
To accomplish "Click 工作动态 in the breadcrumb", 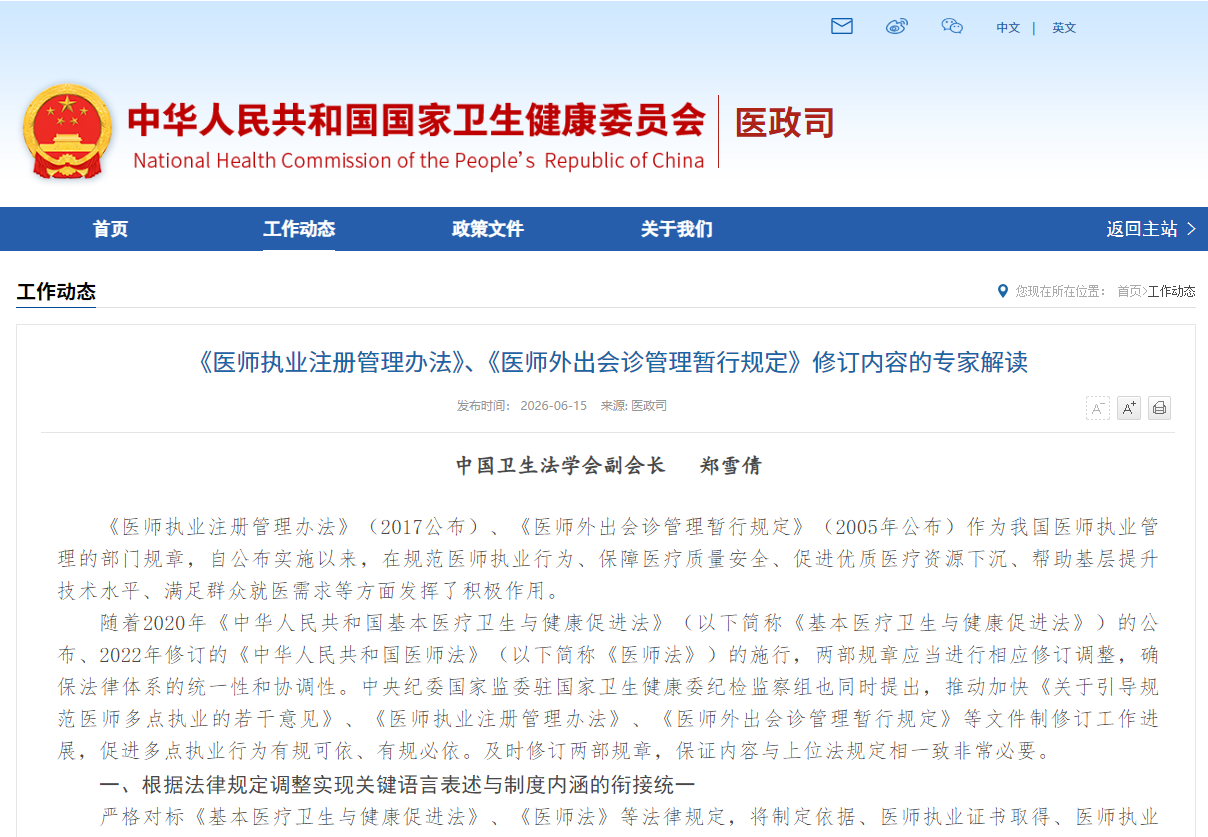I will click(1172, 291).
